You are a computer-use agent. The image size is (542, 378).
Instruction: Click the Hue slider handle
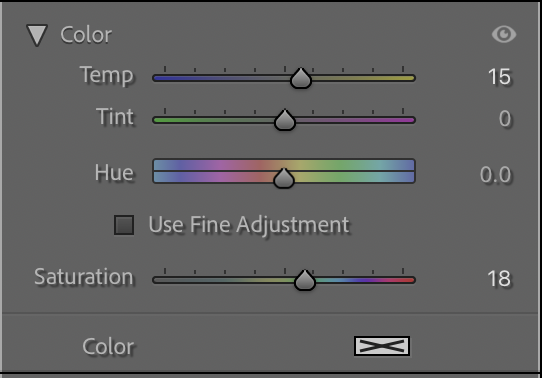pyautogui.click(x=284, y=178)
